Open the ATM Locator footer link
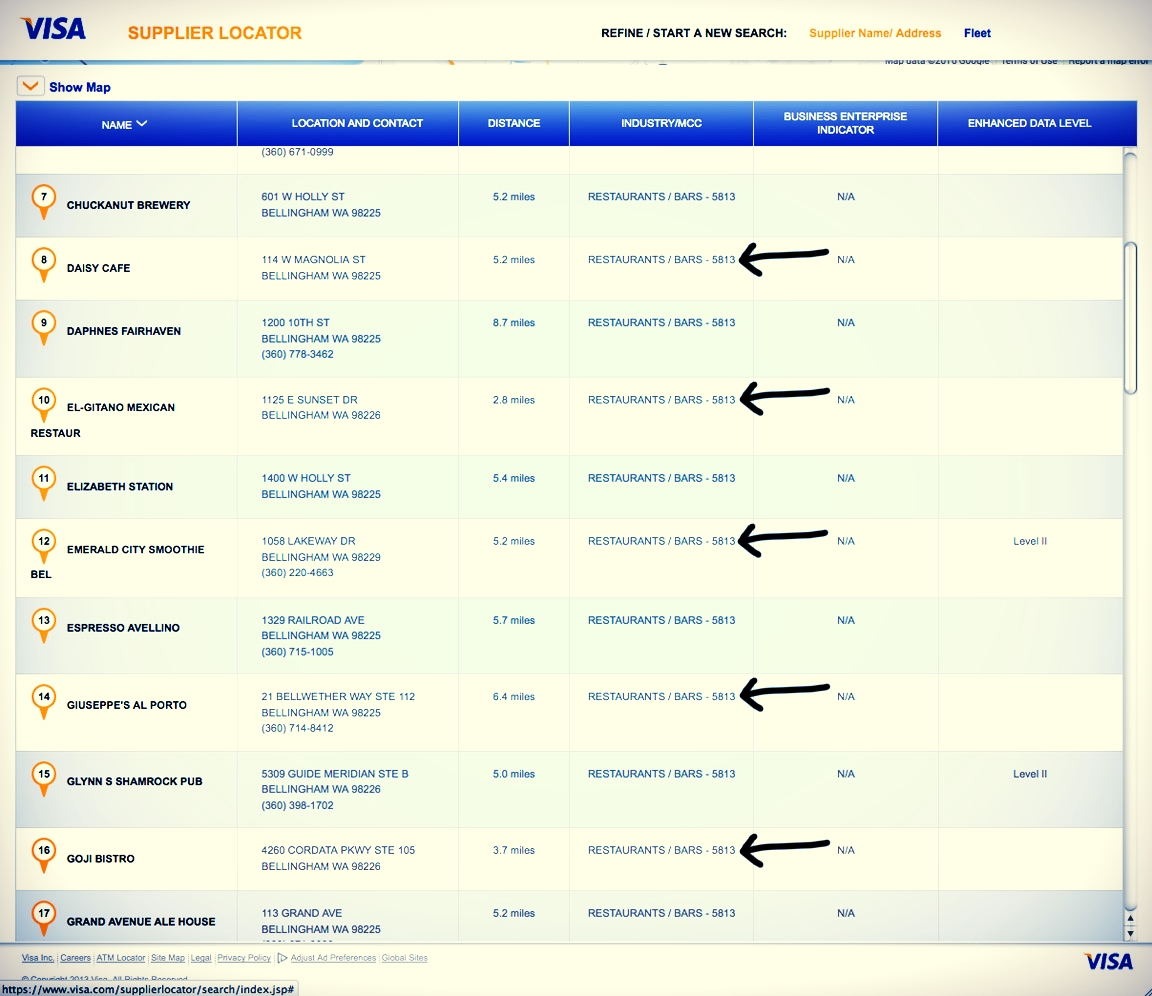1152x996 pixels. click(x=120, y=958)
